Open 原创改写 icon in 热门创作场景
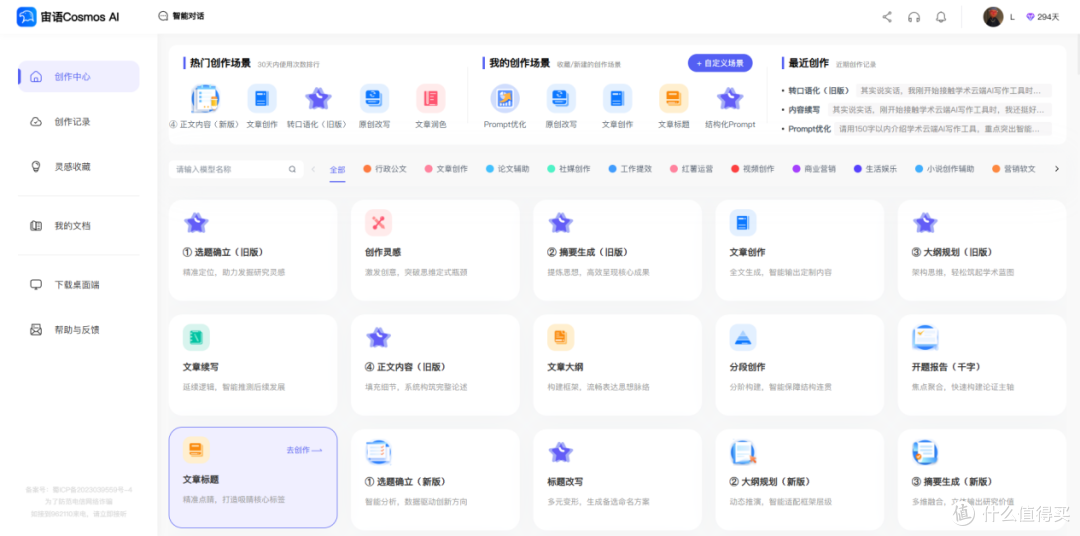Screen dimensions: 1080x536 (374, 99)
